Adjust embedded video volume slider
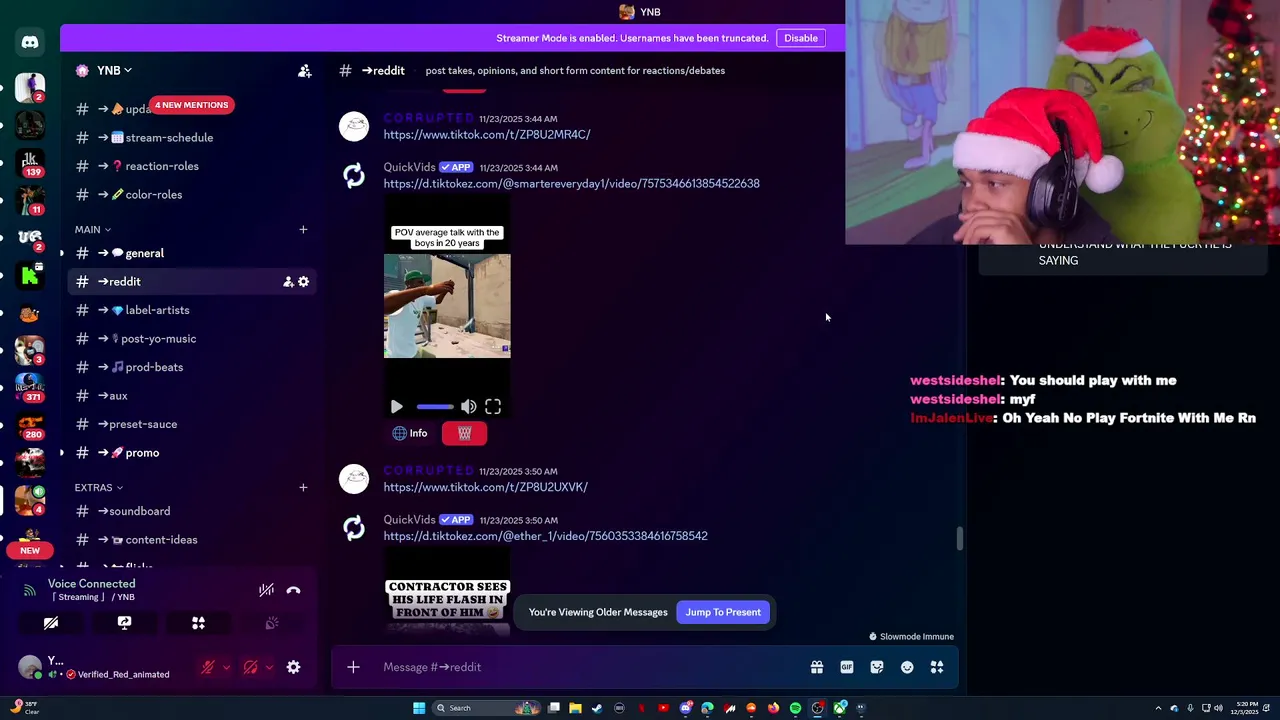The image size is (1280, 720). pos(434,407)
